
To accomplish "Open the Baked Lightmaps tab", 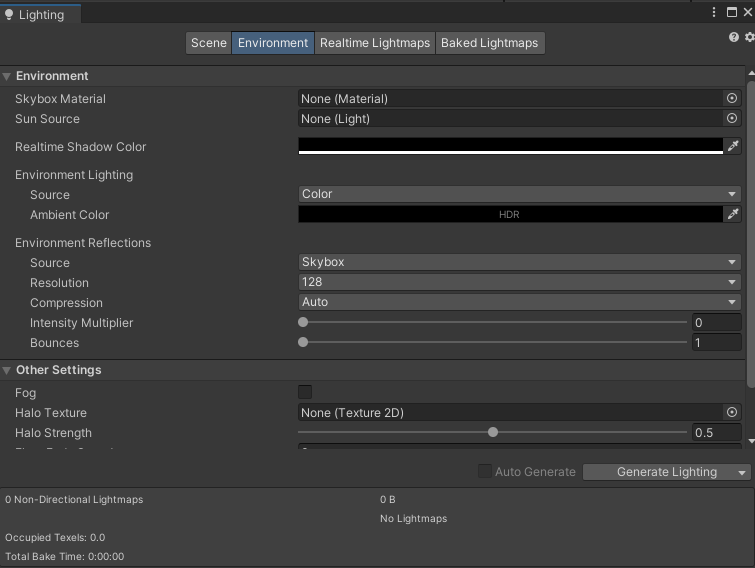I will 490,43.
